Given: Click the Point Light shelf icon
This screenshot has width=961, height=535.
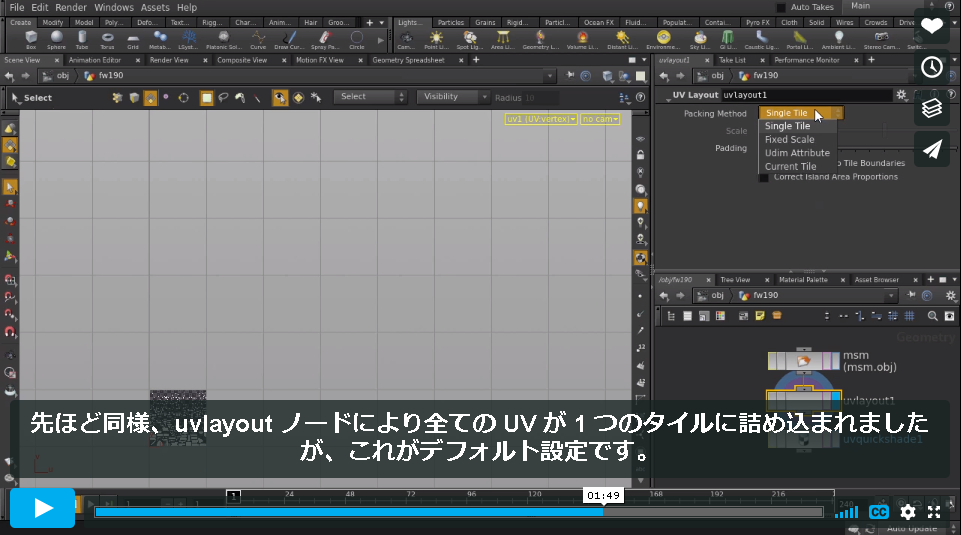Looking at the screenshot, I should pos(436,39).
